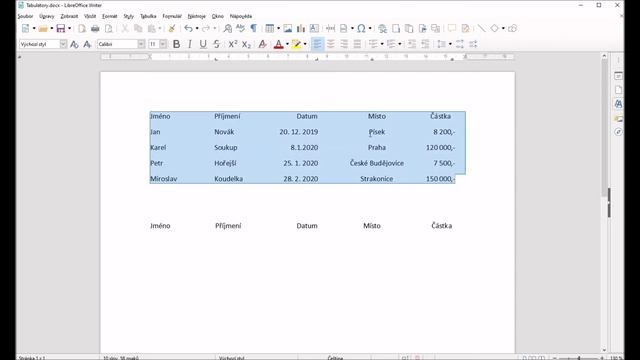Image resolution: width=640 pixels, height=360 pixels.
Task: Click the Increase Indent icon
Action: point(412,44)
